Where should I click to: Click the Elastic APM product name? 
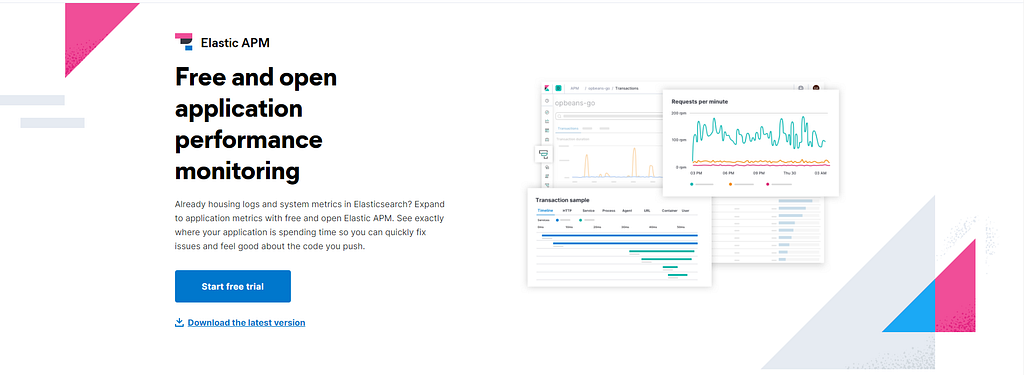tap(235, 43)
